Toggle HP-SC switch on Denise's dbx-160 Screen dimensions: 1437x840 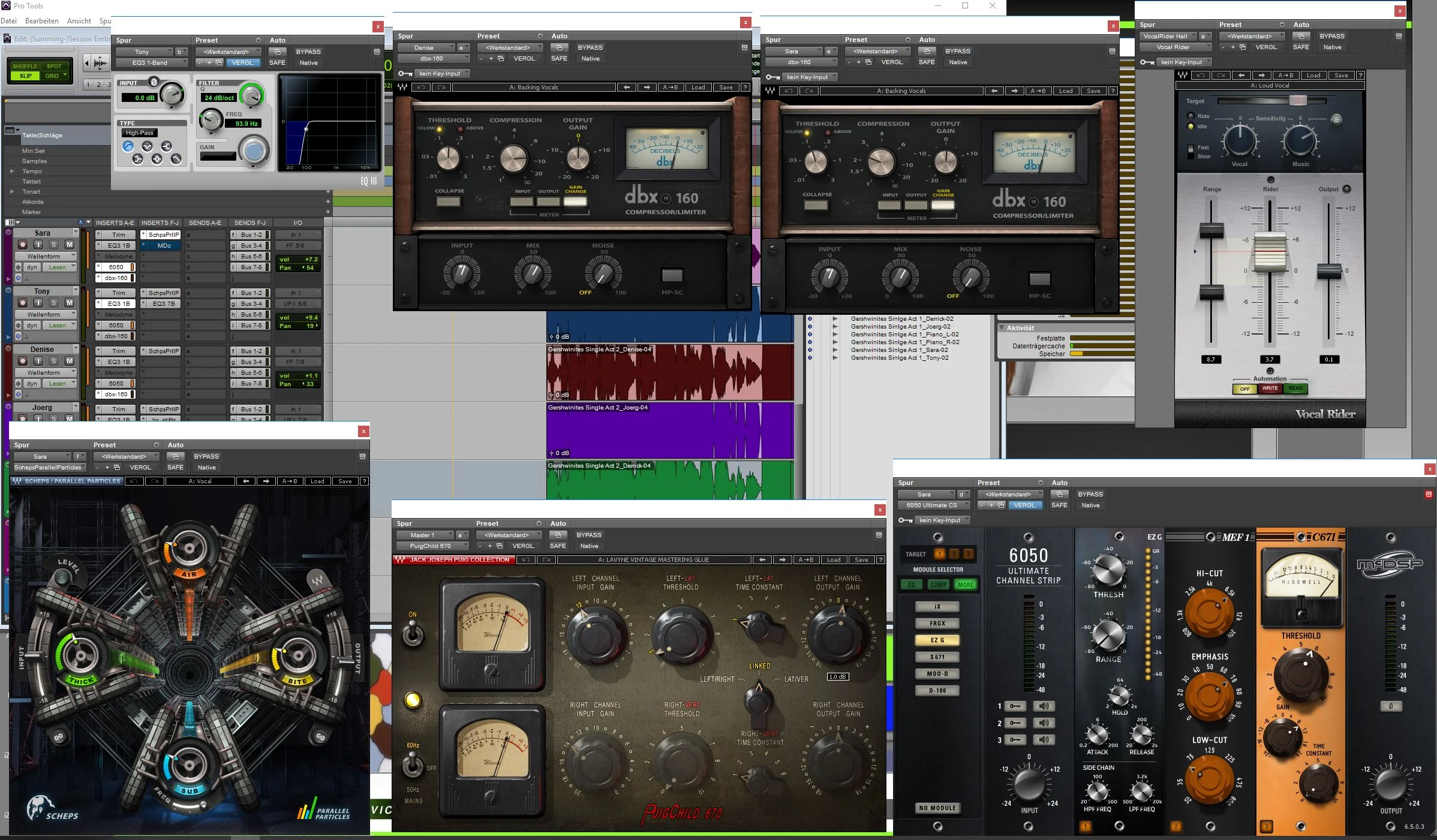[672, 275]
